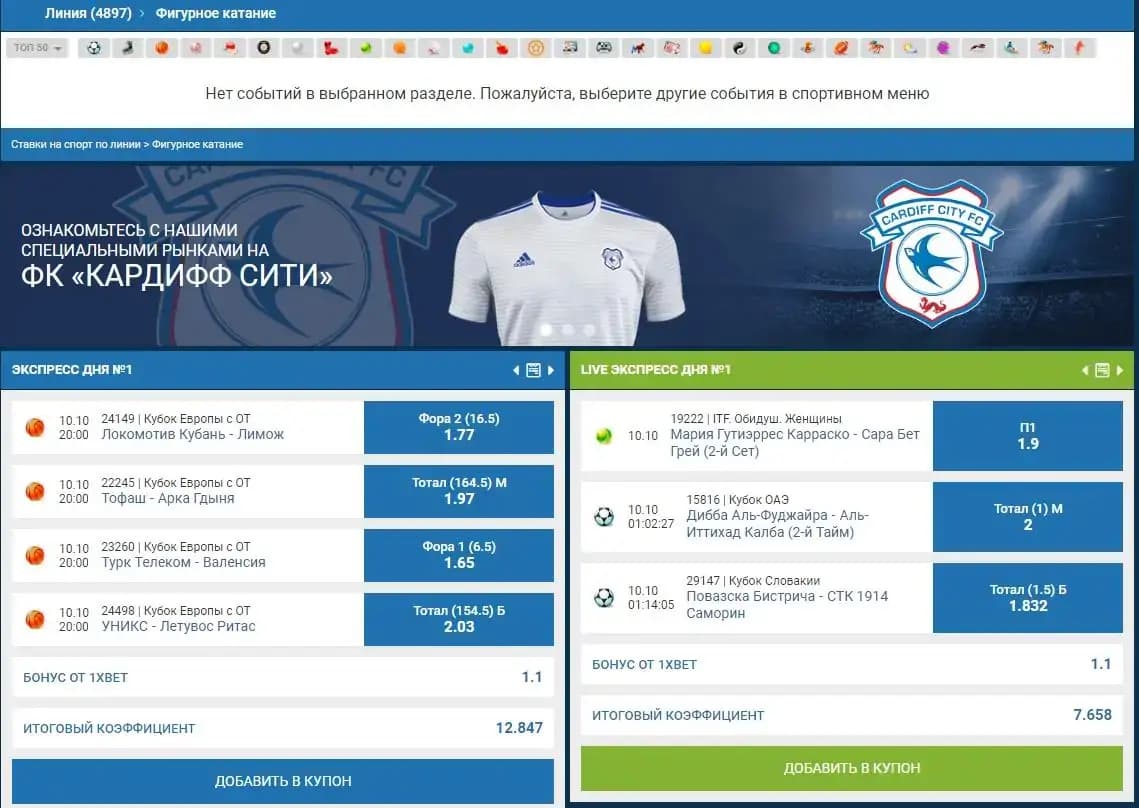Select the ice skate sport icon

point(128,48)
